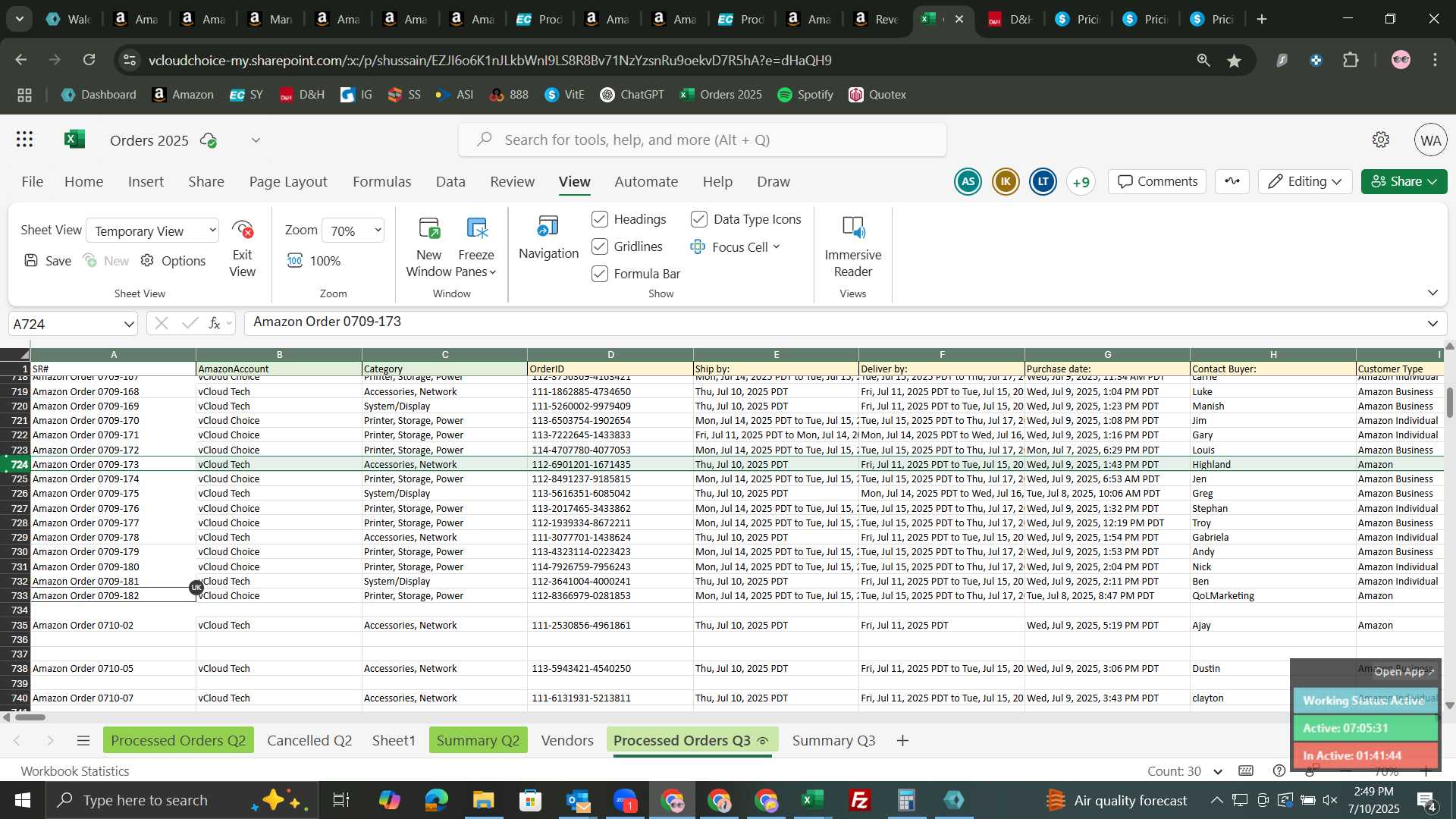Collapse the ribbon with the chevron
The height and width of the screenshot is (819, 1456).
point(1432,293)
